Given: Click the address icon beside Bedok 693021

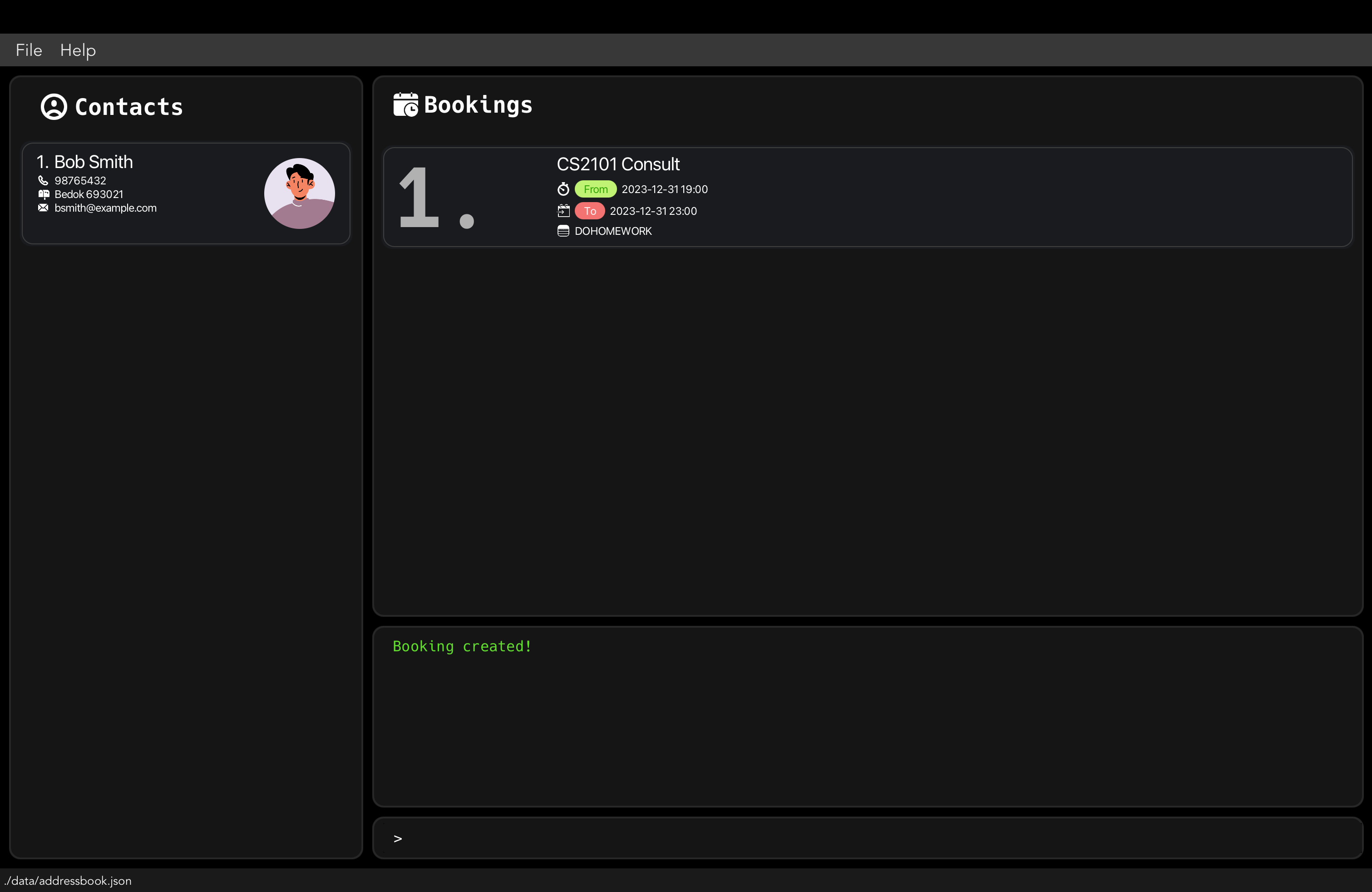Looking at the screenshot, I should click(x=43, y=194).
